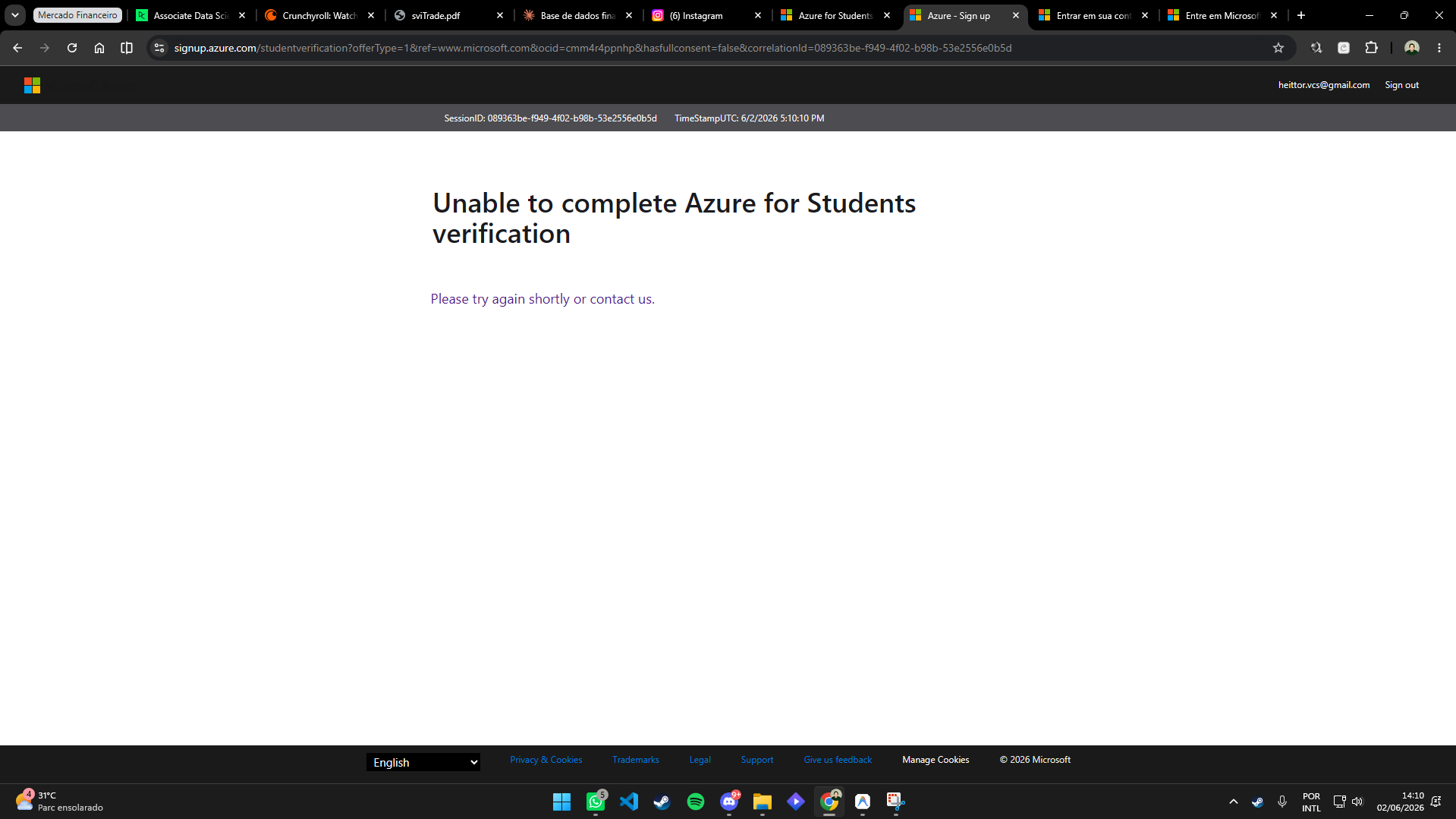This screenshot has height=819, width=1456.
Task: Click the Mercado Financeiro tab group label
Action: (x=77, y=15)
